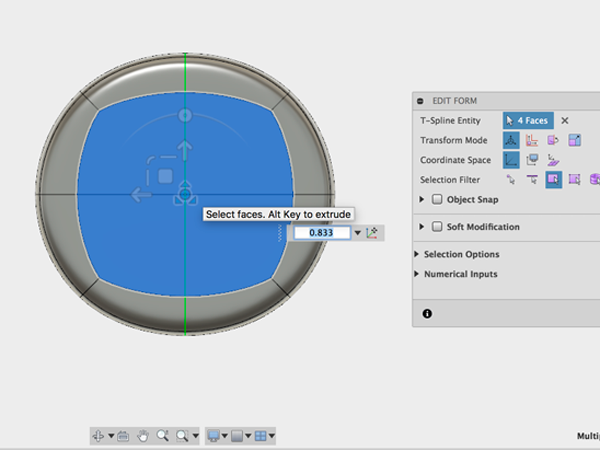Viewport: 600px width, 450px height.
Task: Open the Orbit type dropdown arrow
Action: [111, 436]
